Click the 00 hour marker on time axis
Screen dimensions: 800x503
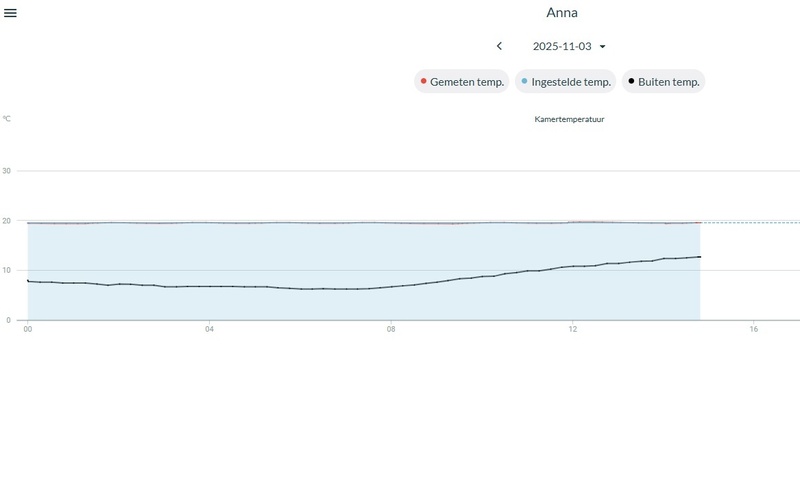(28, 329)
